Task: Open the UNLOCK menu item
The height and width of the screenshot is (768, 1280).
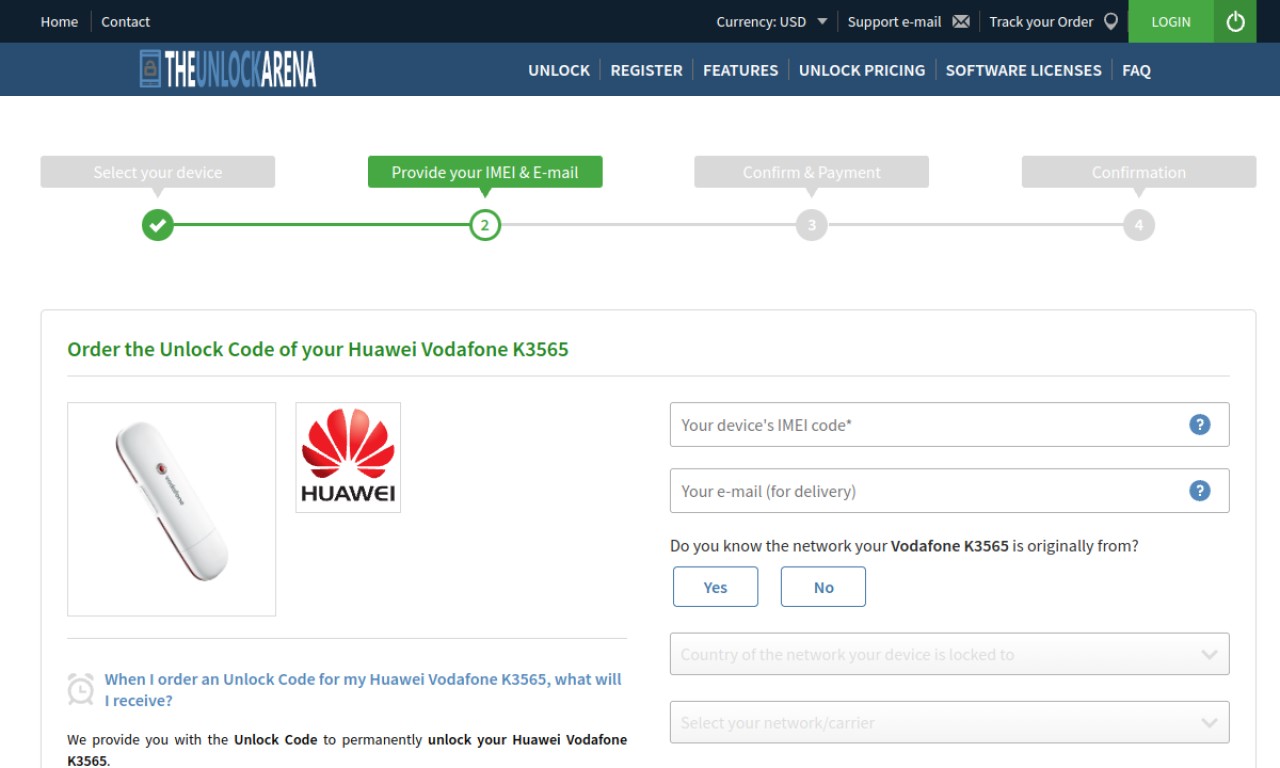Action: (559, 70)
